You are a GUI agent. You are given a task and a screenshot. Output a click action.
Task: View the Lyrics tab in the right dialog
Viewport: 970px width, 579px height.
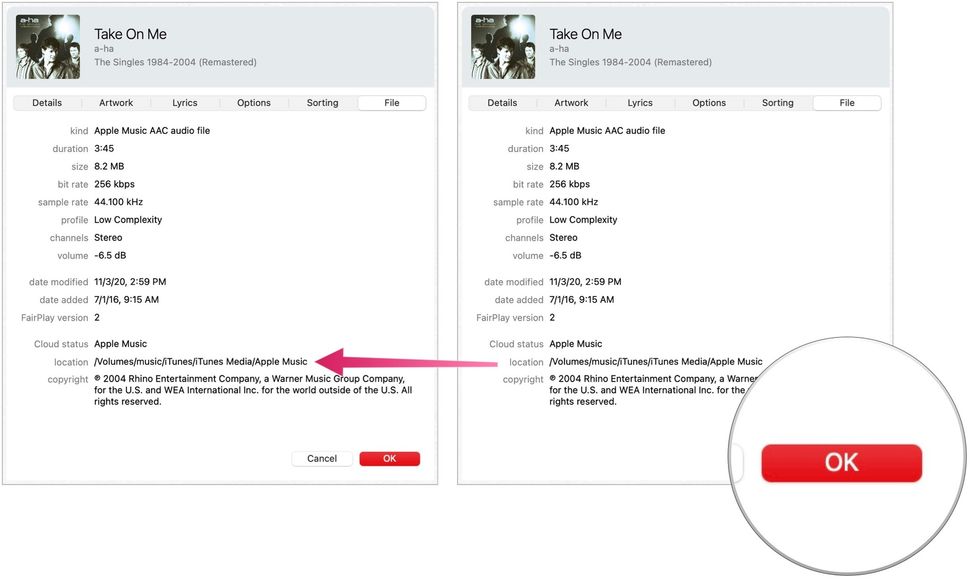coord(640,102)
